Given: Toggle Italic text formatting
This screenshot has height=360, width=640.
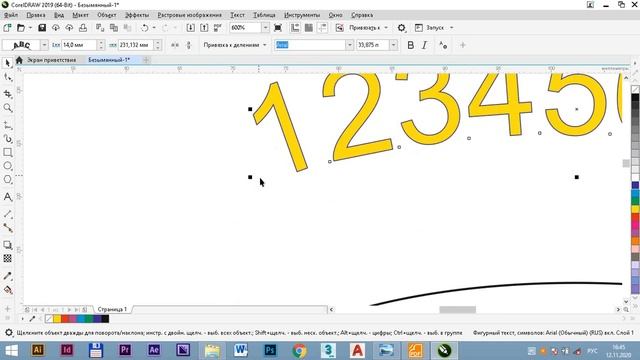Looking at the screenshot, I should coord(424,45).
